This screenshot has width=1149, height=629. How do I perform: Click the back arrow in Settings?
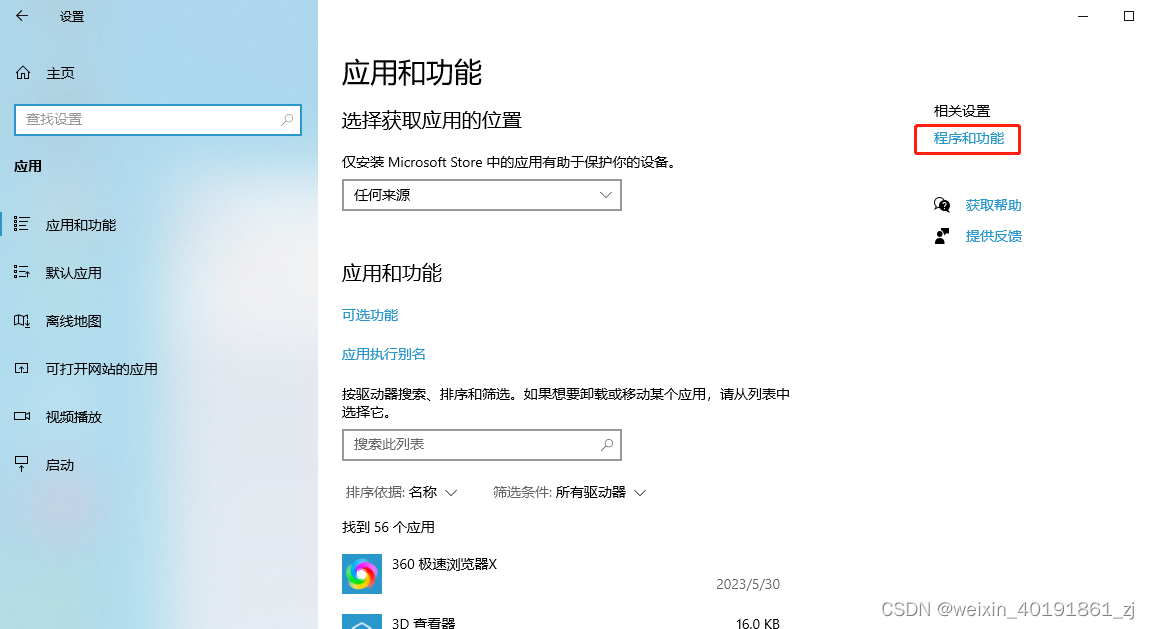[x=22, y=15]
